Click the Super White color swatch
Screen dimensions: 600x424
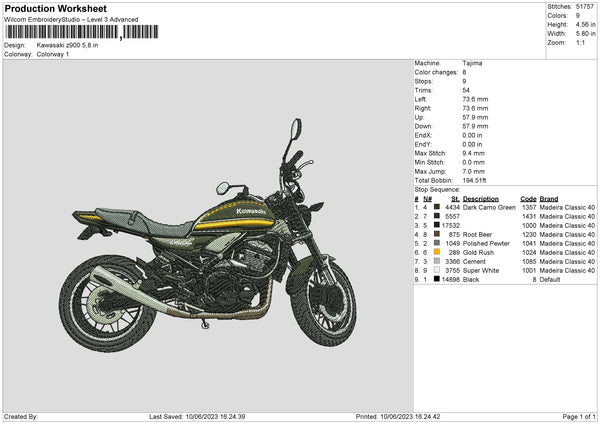point(437,270)
